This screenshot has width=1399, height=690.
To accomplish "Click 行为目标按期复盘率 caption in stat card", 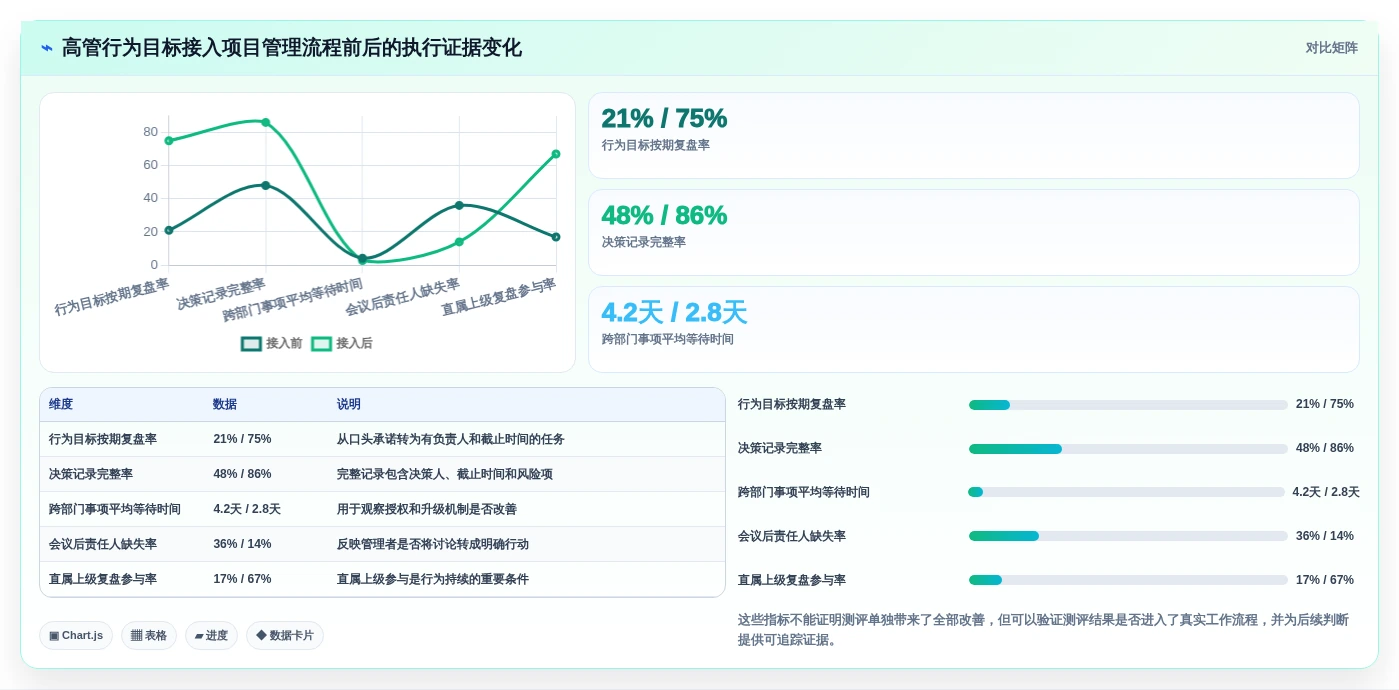I will point(656,145).
